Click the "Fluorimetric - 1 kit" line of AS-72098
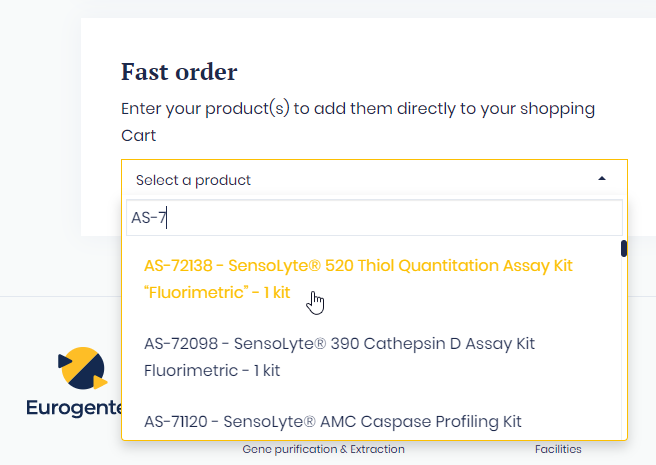The height and width of the screenshot is (465, 656). click(x=212, y=370)
